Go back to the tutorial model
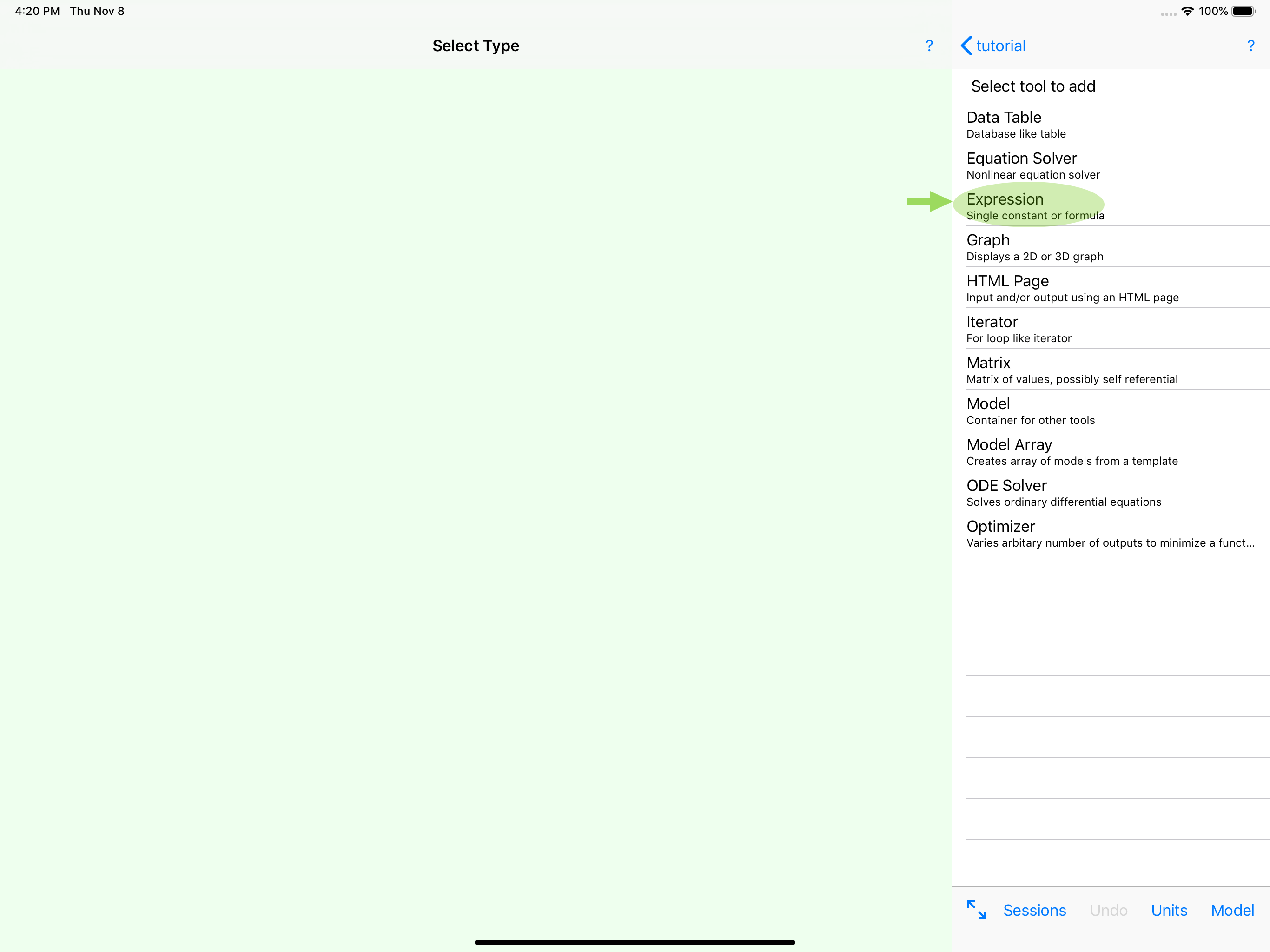The height and width of the screenshot is (952, 1270). pyautogui.click(x=993, y=46)
